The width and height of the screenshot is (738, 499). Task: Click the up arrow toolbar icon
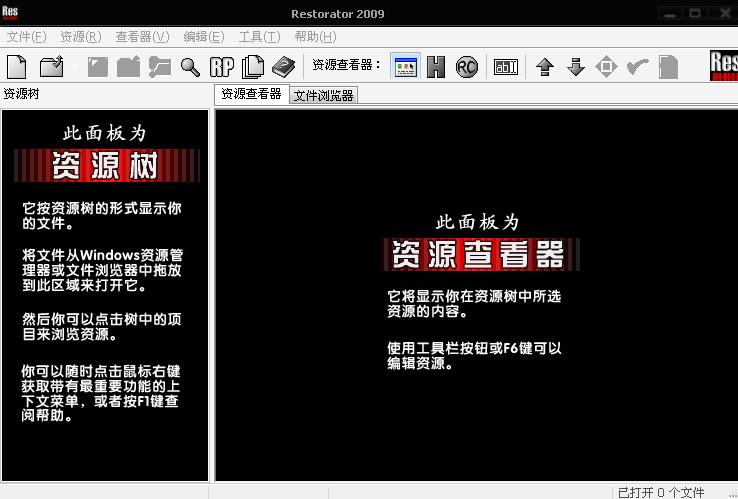tap(545, 67)
